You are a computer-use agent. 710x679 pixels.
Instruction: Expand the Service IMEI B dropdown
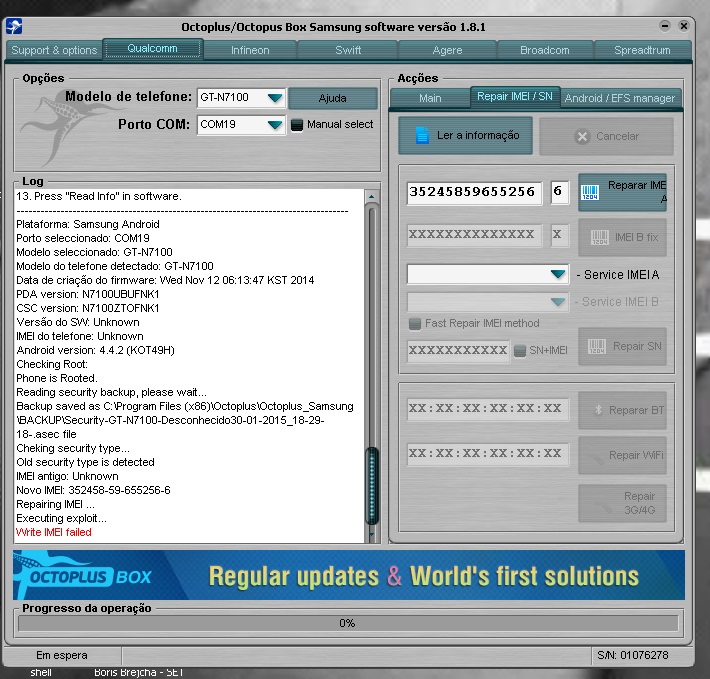pos(558,302)
